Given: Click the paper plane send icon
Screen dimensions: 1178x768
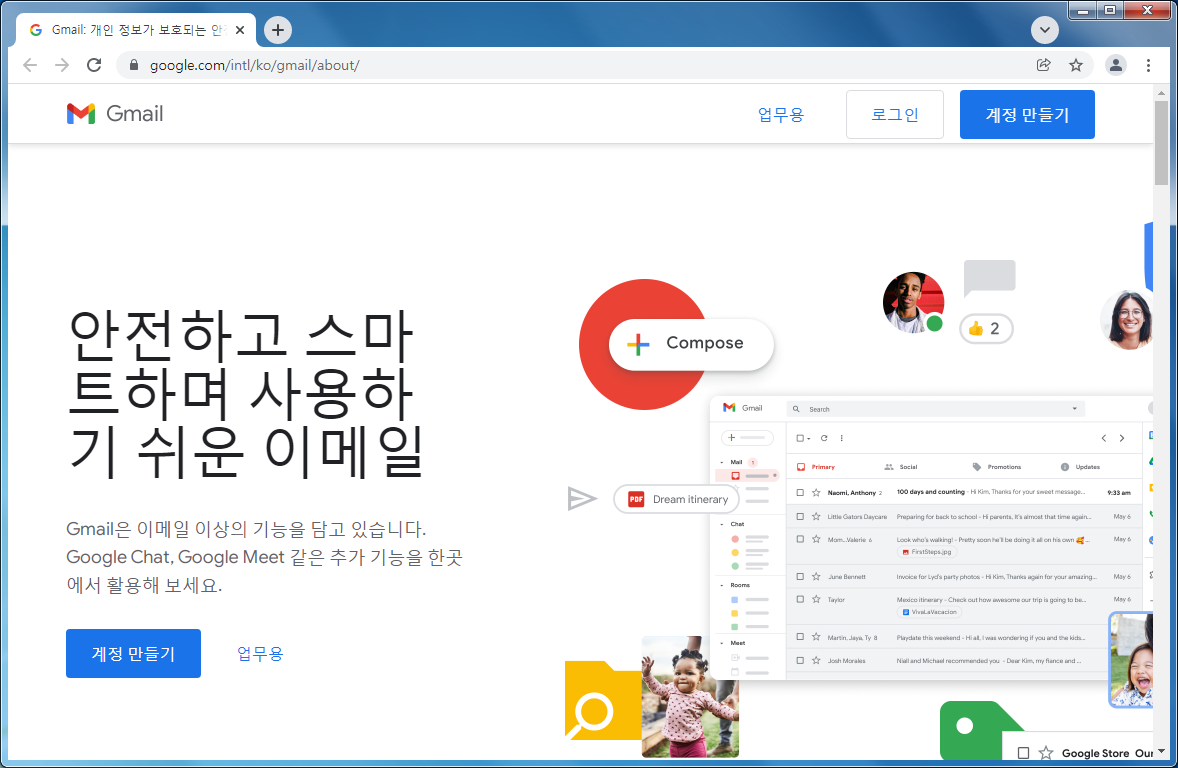Looking at the screenshot, I should pos(581,498).
